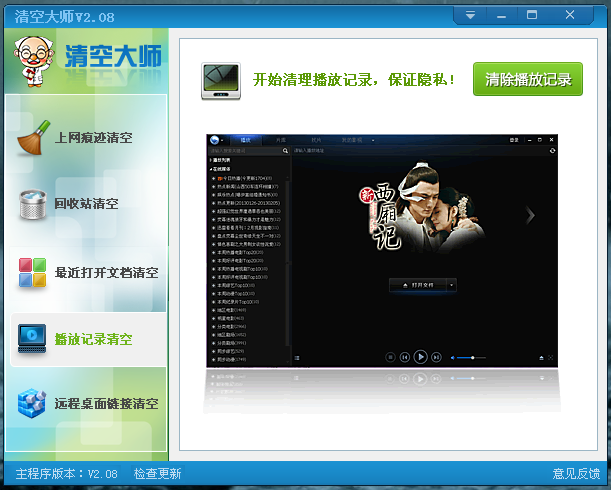This screenshot has width=611, height=490.
Task: Click the doctor mascot logo
Action: point(33,61)
